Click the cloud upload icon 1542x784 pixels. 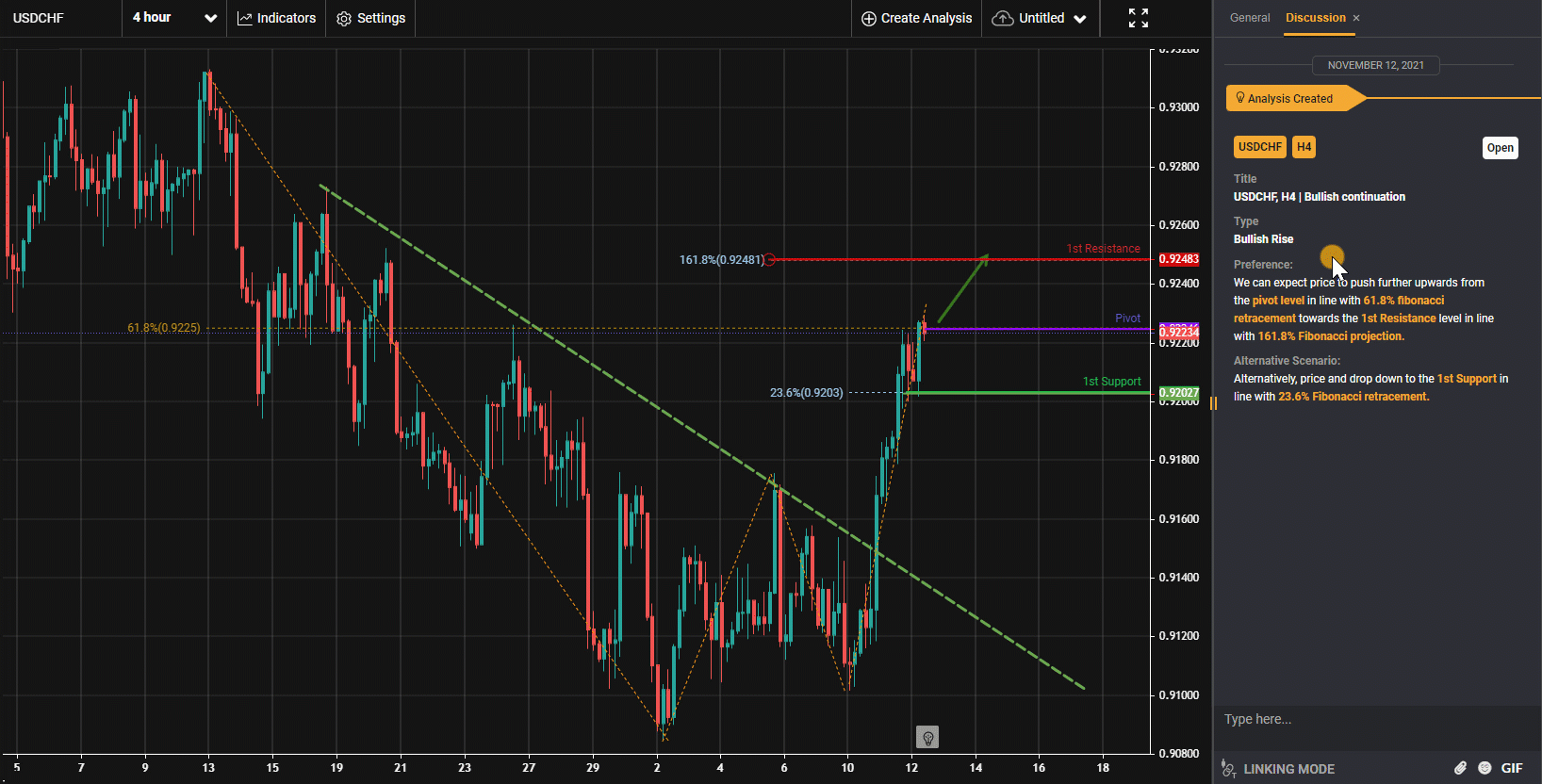coord(1003,18)
